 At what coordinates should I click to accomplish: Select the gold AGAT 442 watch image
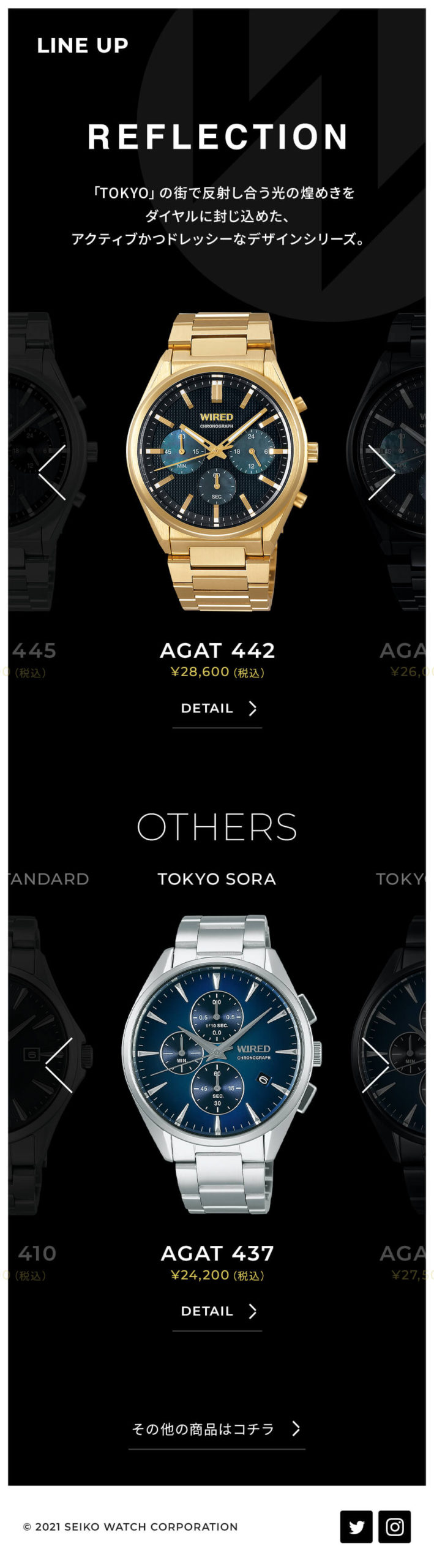222,462
